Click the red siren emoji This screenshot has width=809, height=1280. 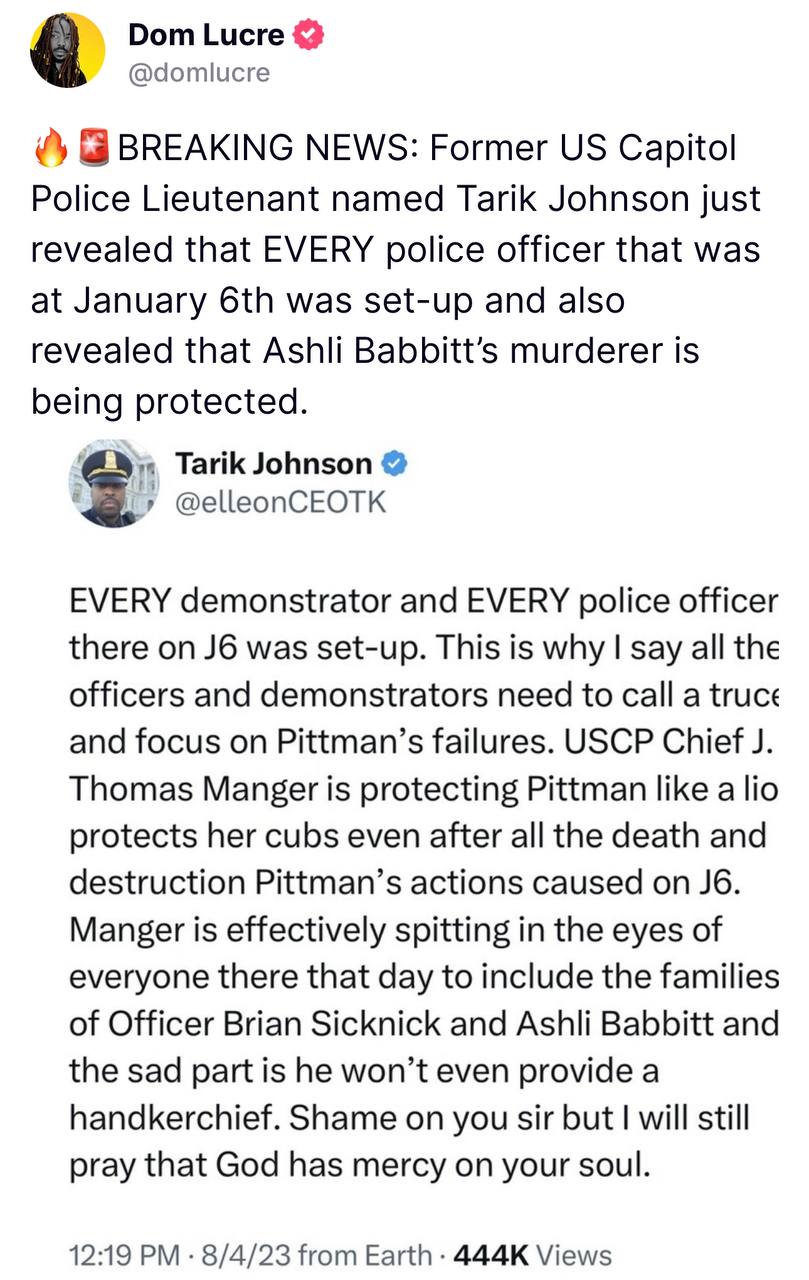pos(94,148)
